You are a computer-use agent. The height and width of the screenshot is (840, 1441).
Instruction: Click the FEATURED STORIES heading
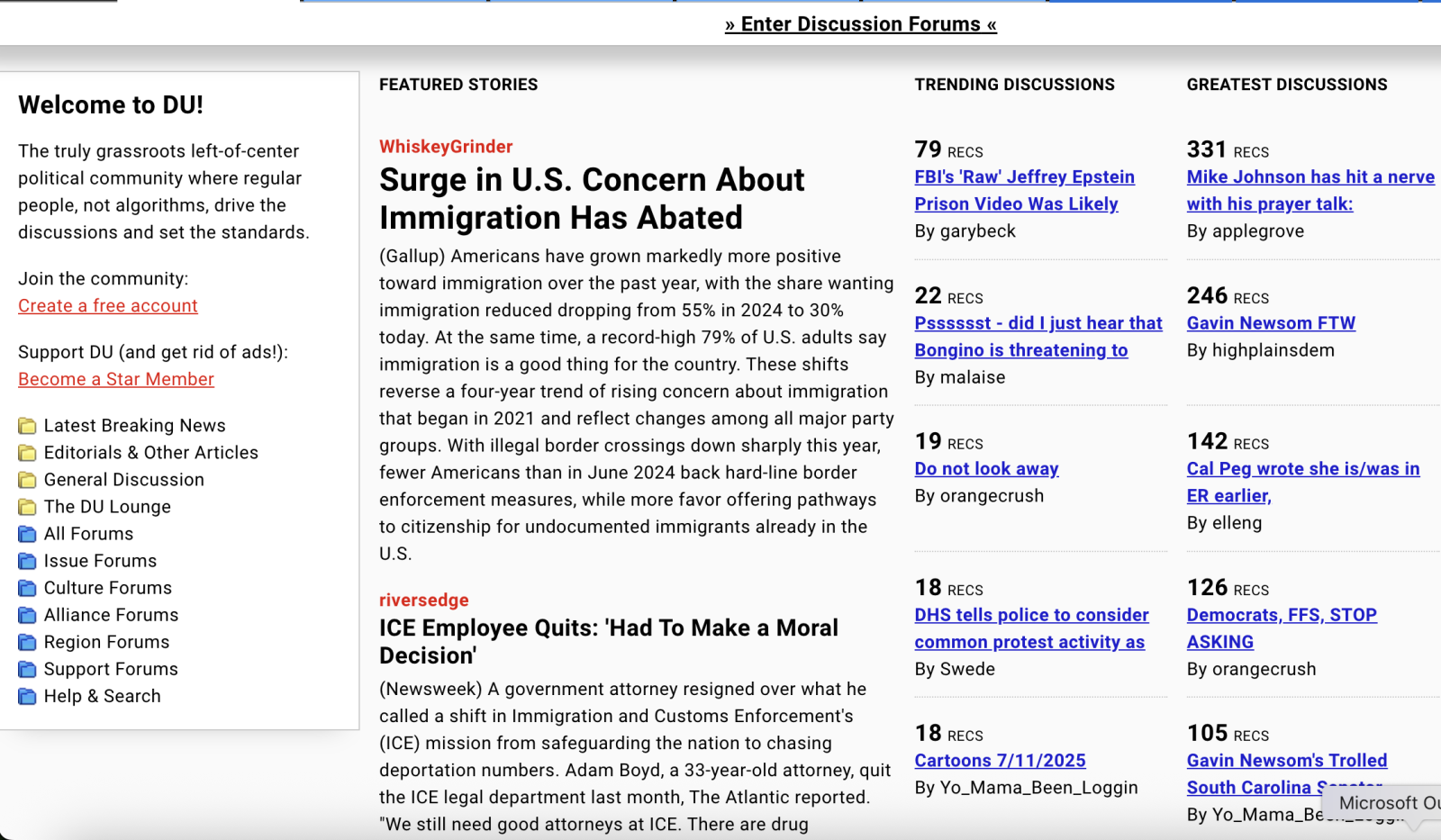coord(458,85)
